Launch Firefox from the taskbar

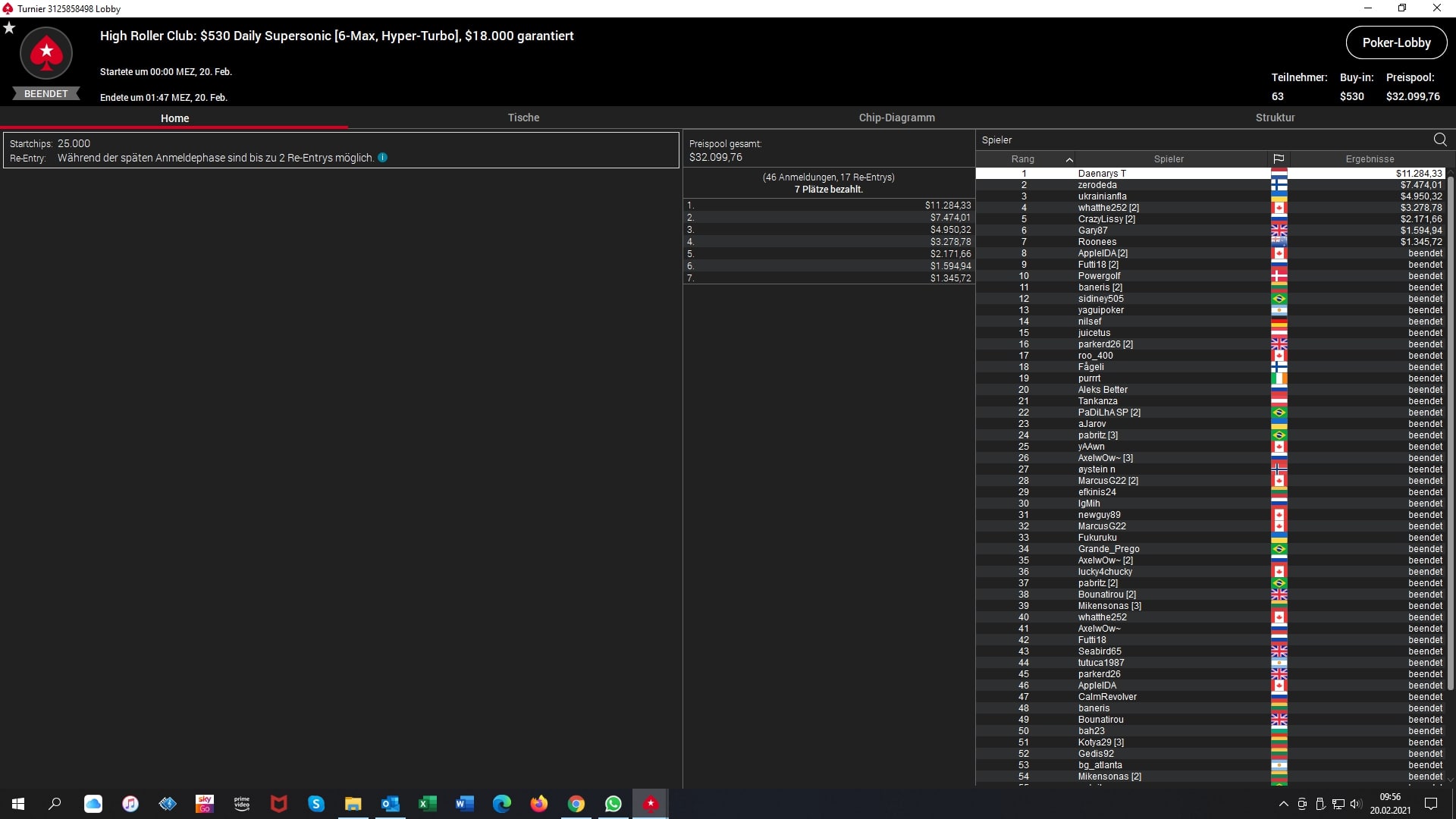coord(539,804)
